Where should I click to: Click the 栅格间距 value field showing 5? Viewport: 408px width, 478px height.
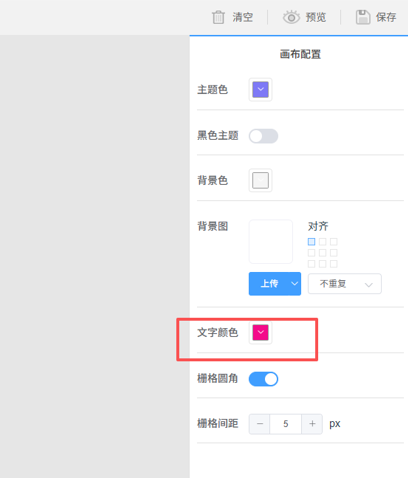pos(286,424)
